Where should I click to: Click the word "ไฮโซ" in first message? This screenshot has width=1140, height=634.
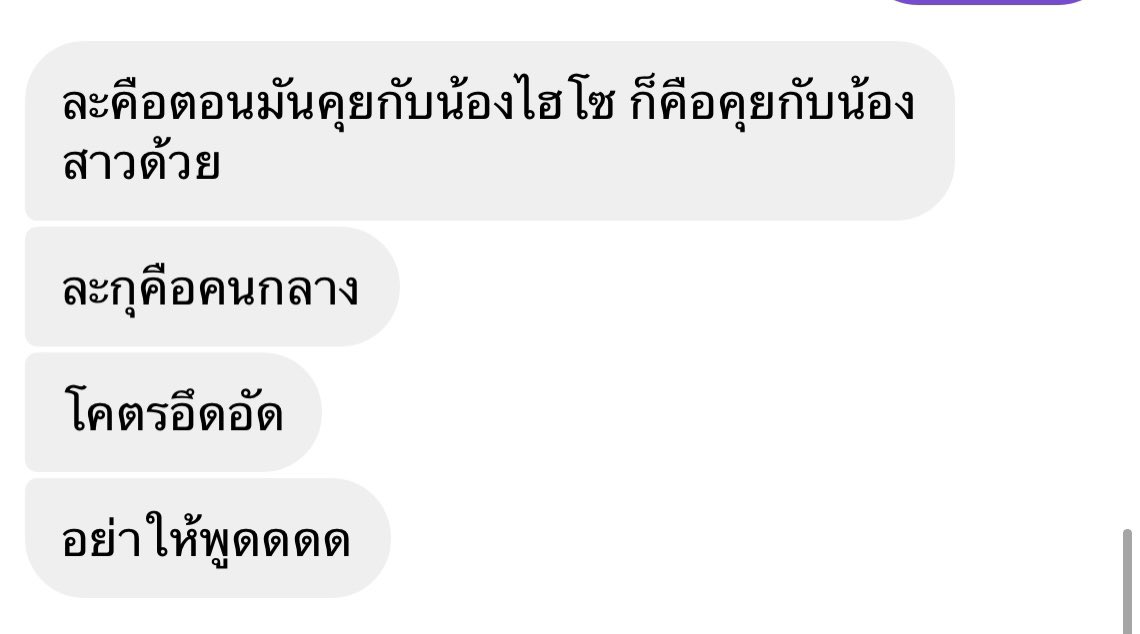tap(569, 103)
